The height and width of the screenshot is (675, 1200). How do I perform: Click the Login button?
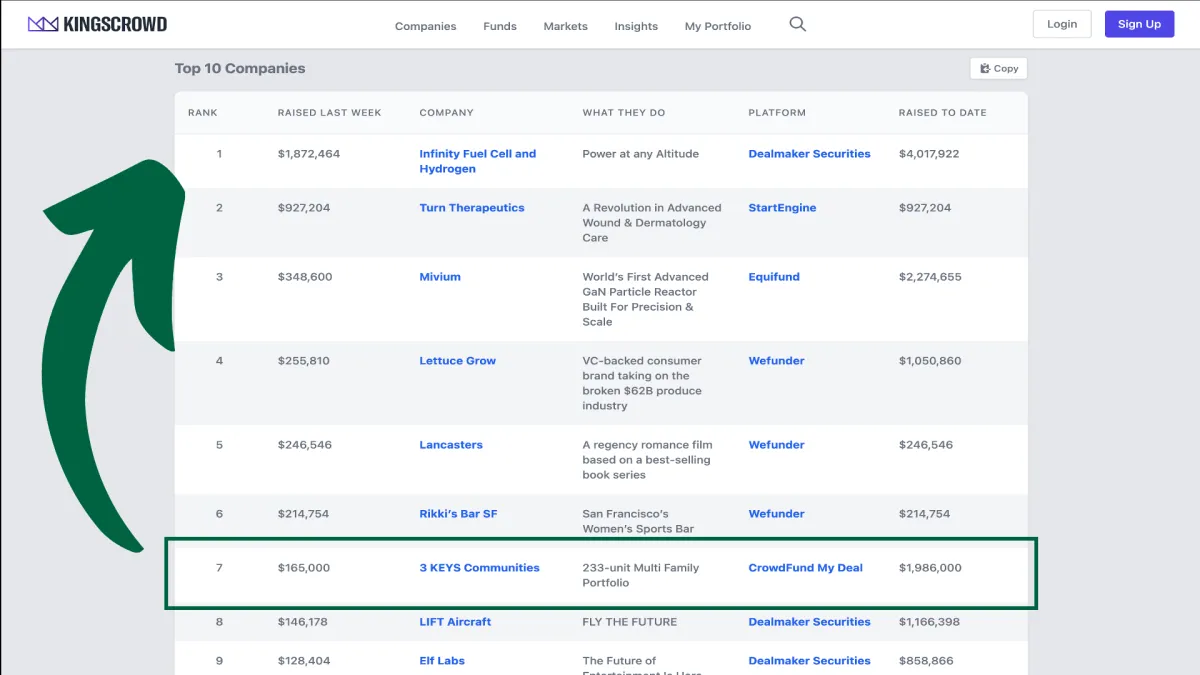click(1062, 24)
